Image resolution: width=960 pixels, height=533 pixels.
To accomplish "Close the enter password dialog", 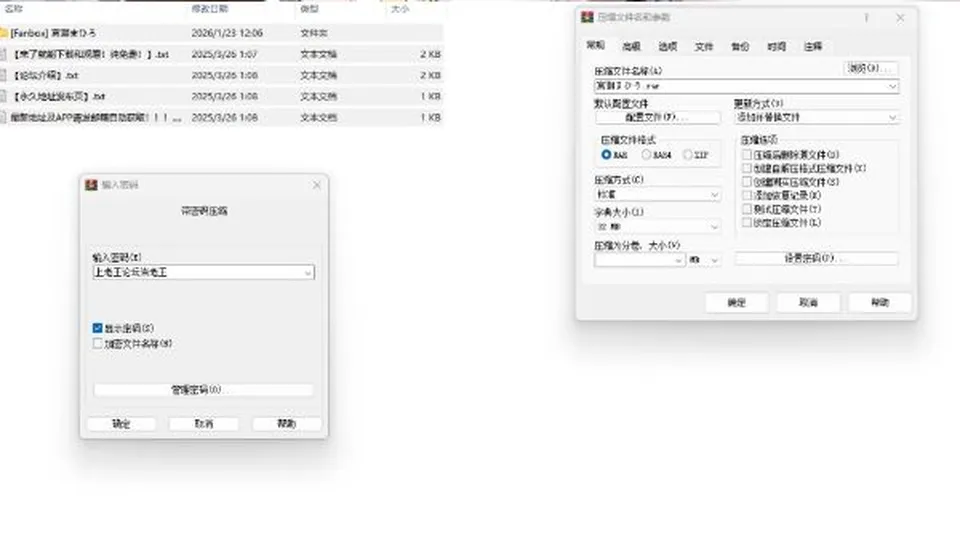I will [317, 185].
